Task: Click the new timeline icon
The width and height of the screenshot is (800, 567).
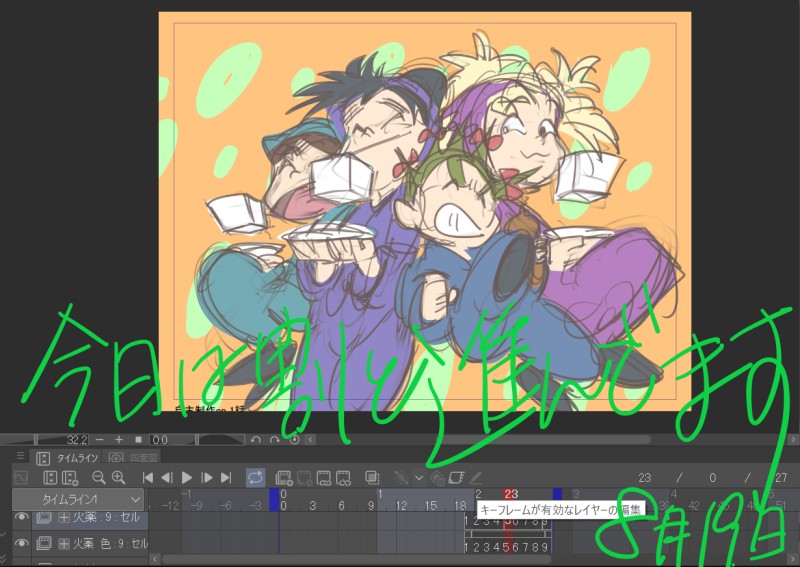Action: tap(50, 478)
